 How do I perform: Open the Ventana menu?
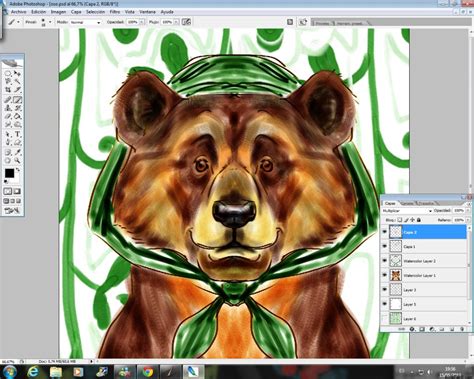point(147,12)
